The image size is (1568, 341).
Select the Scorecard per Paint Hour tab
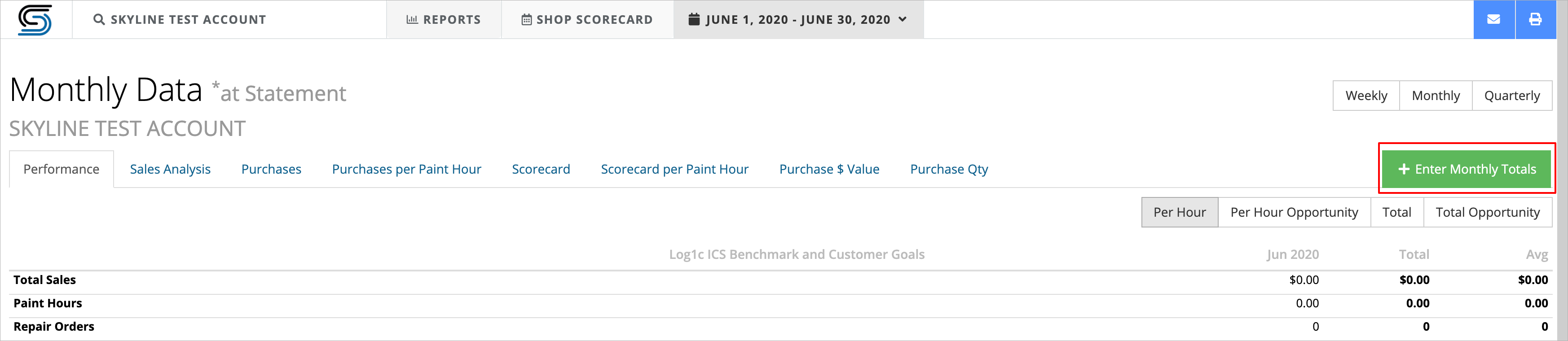pos(674,169)
